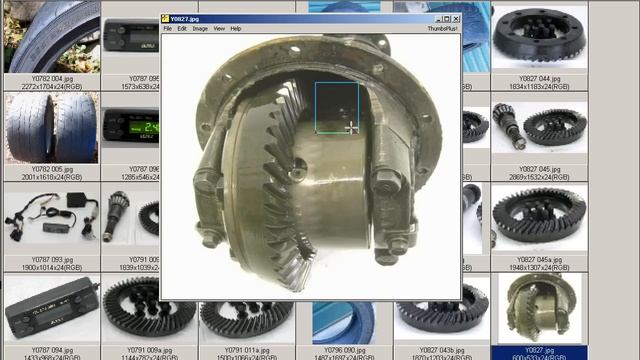
Task: Click the Y0827.jpg window title bar icon
Action: coord(165,19)
